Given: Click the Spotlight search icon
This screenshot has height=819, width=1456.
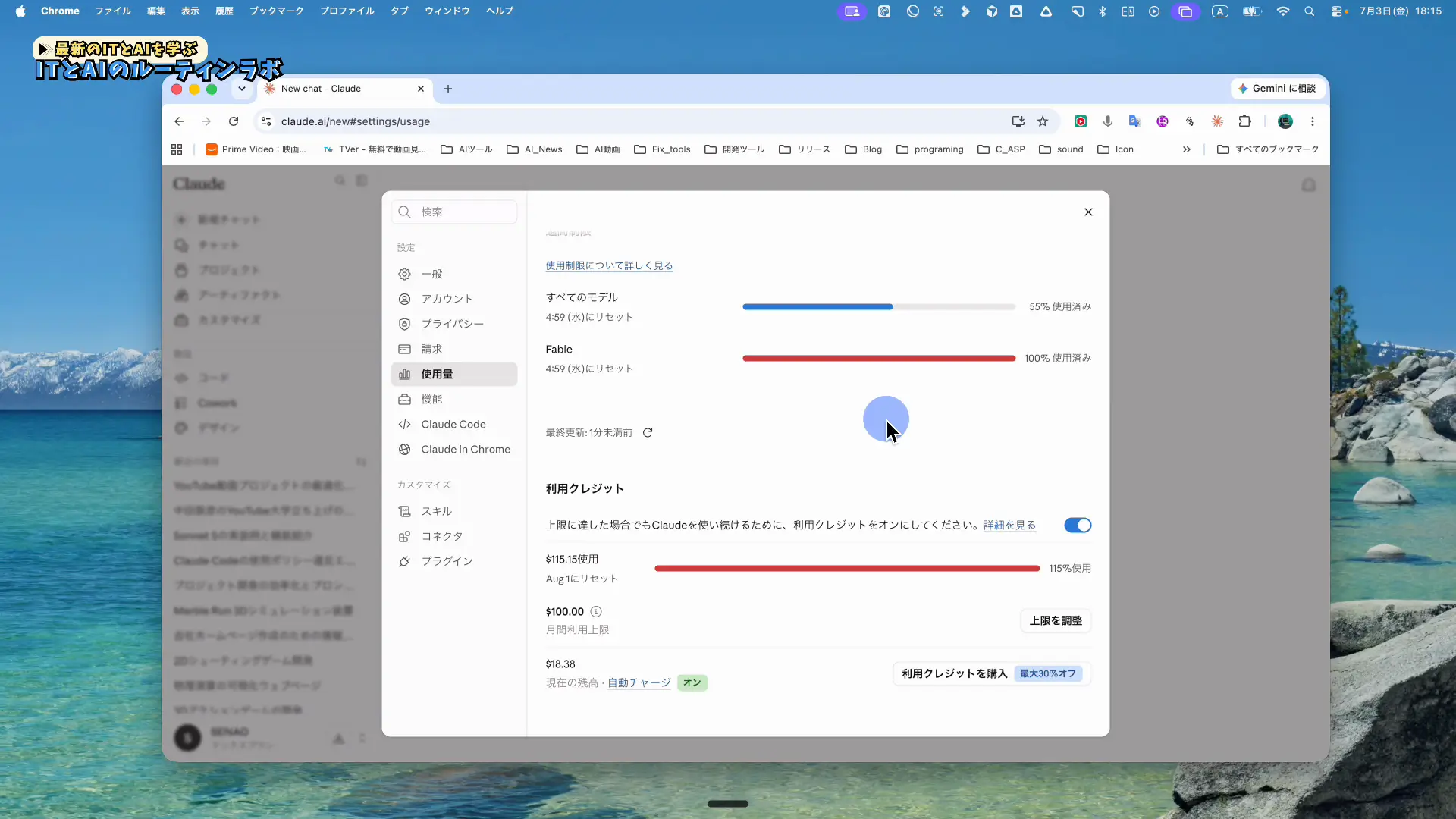Looking at the screenshot, I should click(x=1310, y=11).
